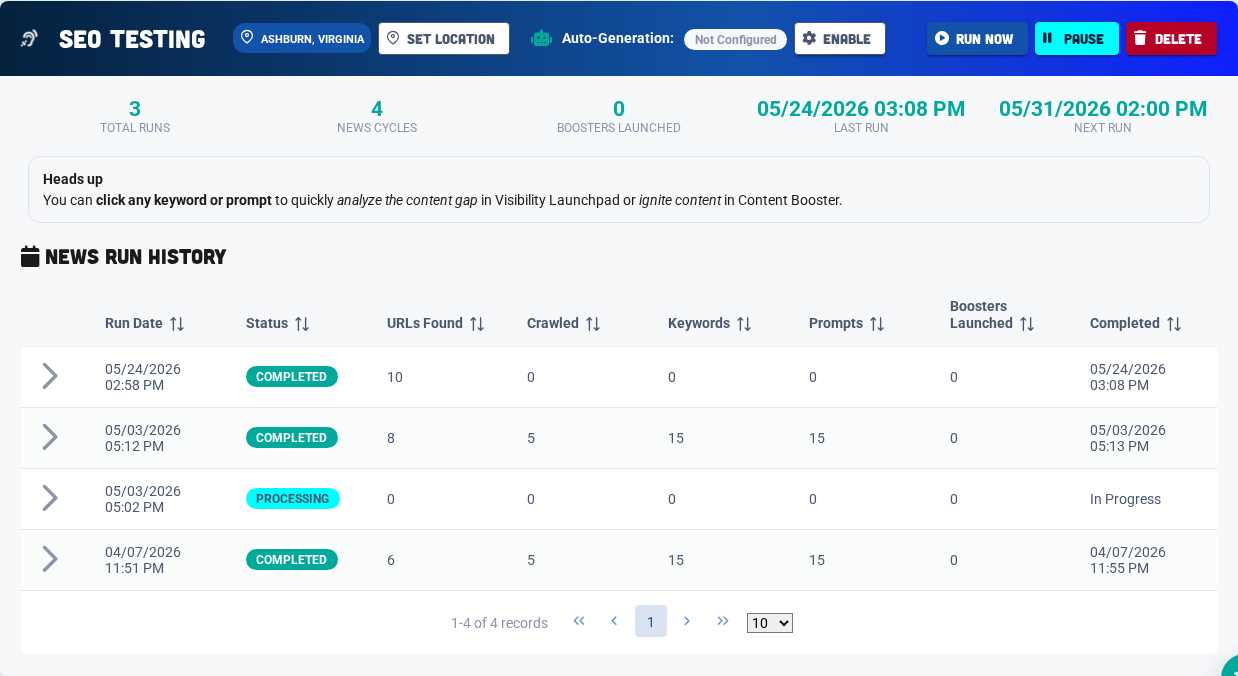Click the Processing status badge
This screenshot has height=676, width=1238.
[293, 498]
